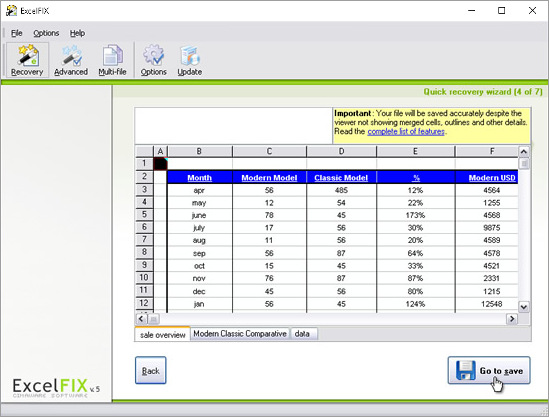The image size is (549, 417).
Task: Maximize the ExcelFIX window
Action: 501,11
